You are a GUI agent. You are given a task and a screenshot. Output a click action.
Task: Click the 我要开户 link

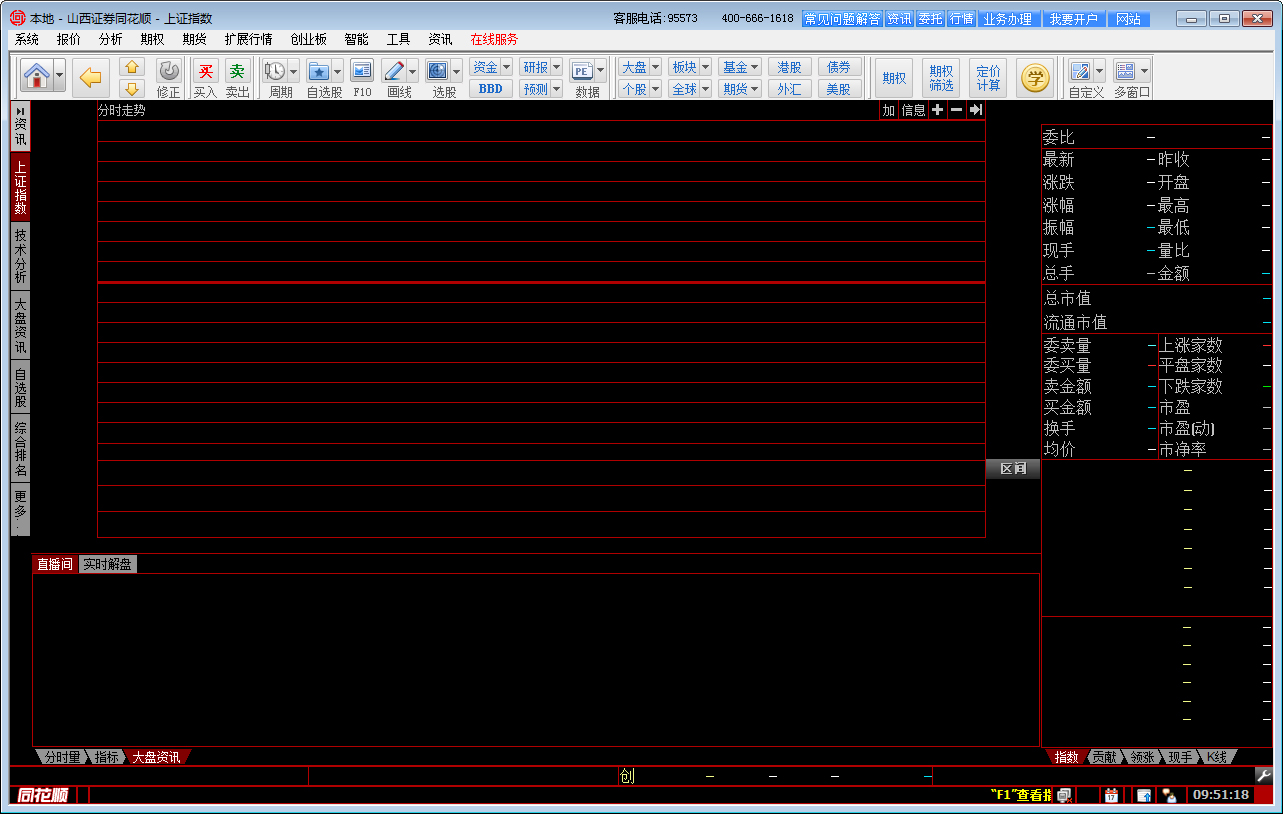point(1075,19)
